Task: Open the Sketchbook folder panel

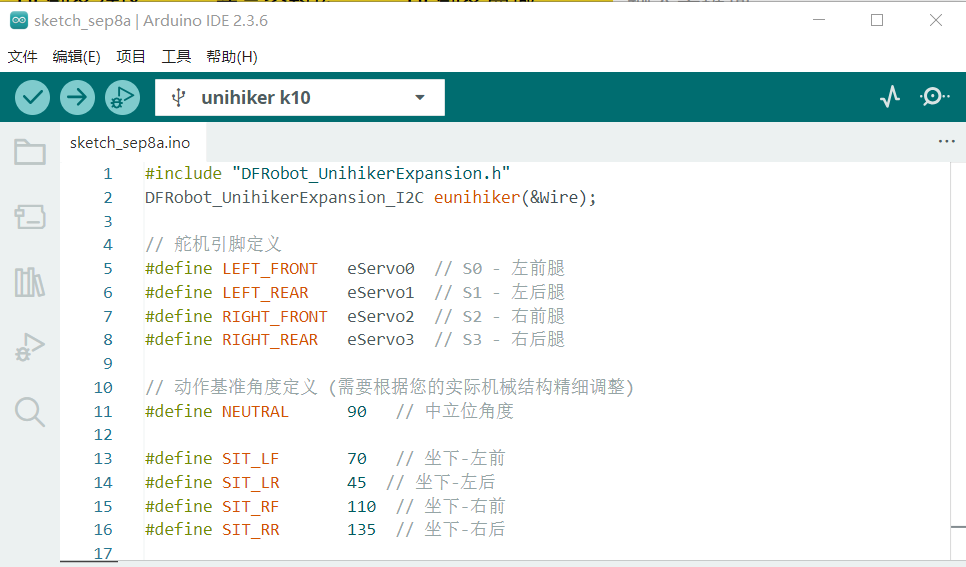Action: [x=30, y=152]
